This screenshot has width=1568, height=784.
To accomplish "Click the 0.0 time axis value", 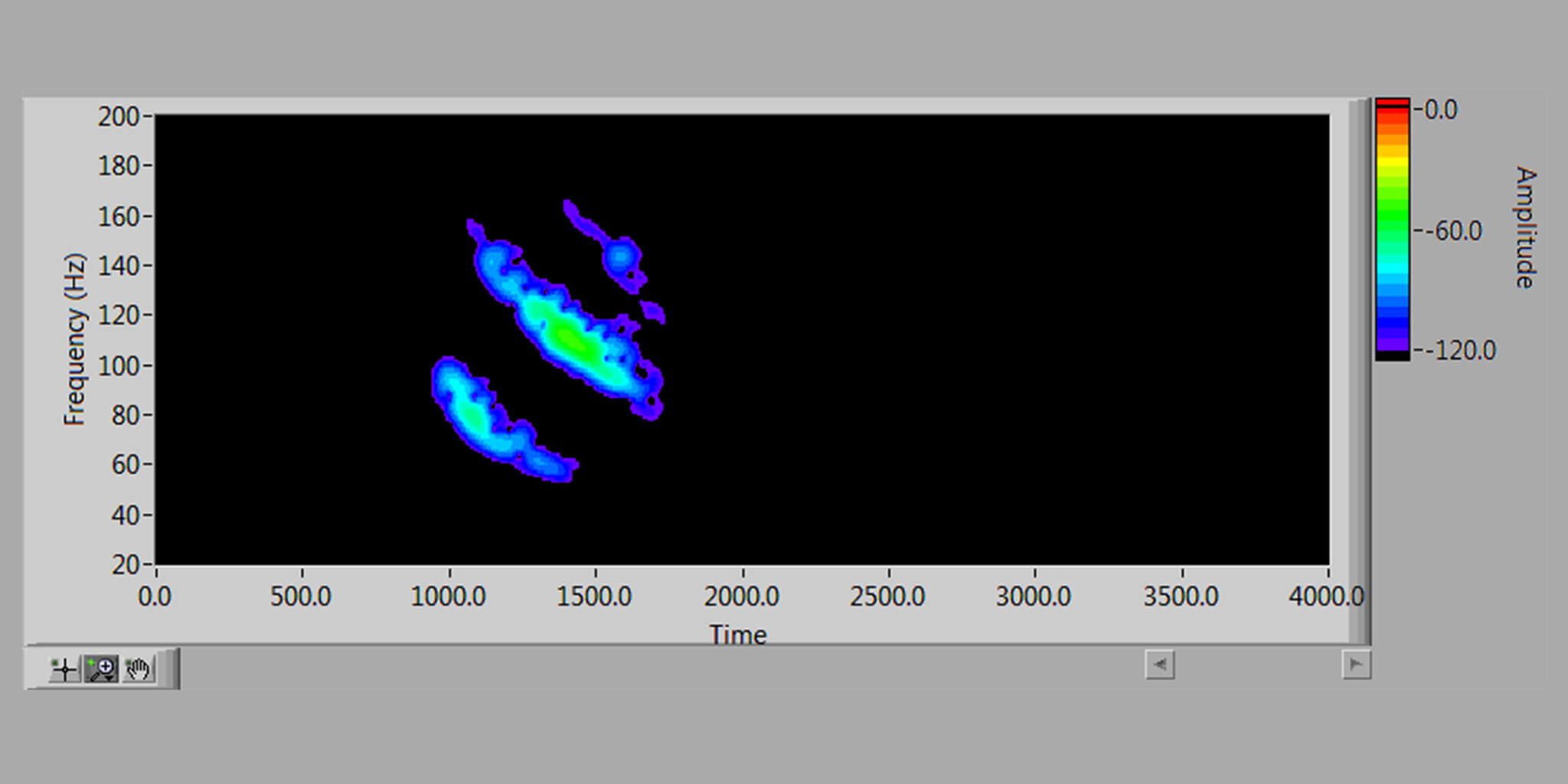I will tap(155, 596).
